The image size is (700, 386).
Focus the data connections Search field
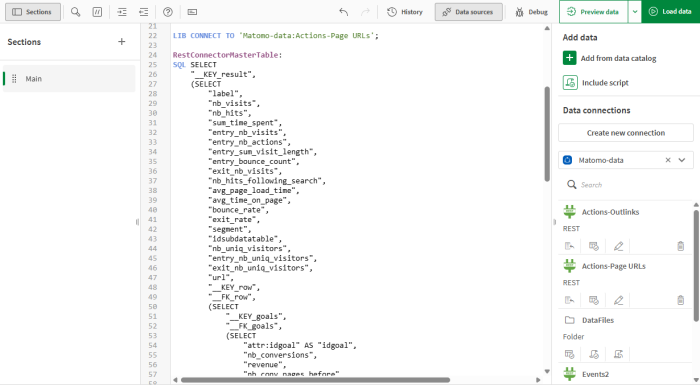[625, 185]
